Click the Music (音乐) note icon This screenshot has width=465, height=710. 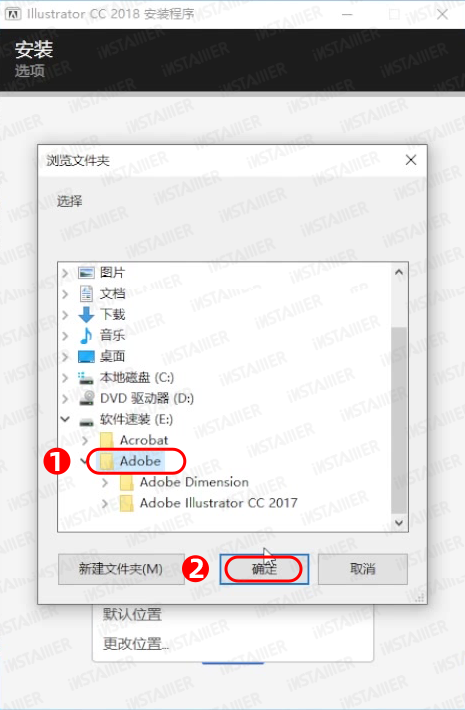86,336
